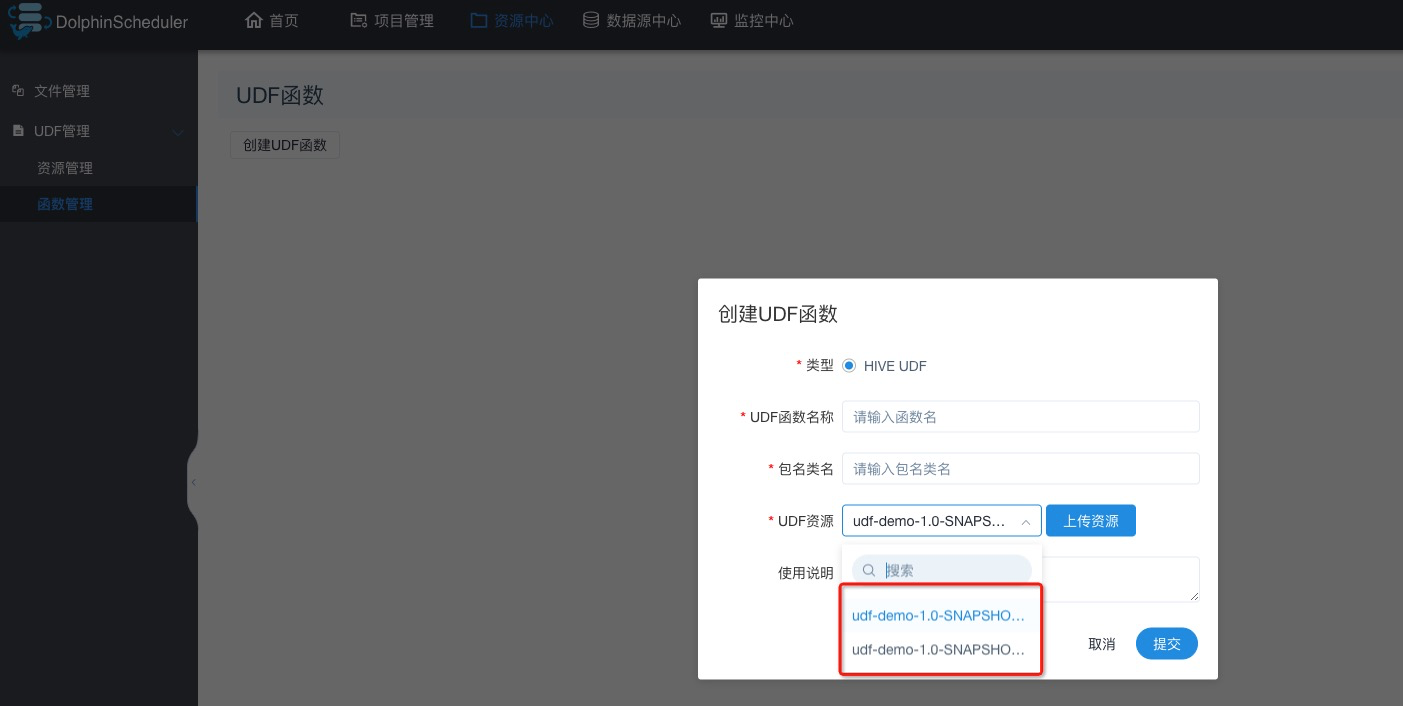Click the 使用说明 text area
Viewport: 1403px width, 706px height.
[1021, 579]
